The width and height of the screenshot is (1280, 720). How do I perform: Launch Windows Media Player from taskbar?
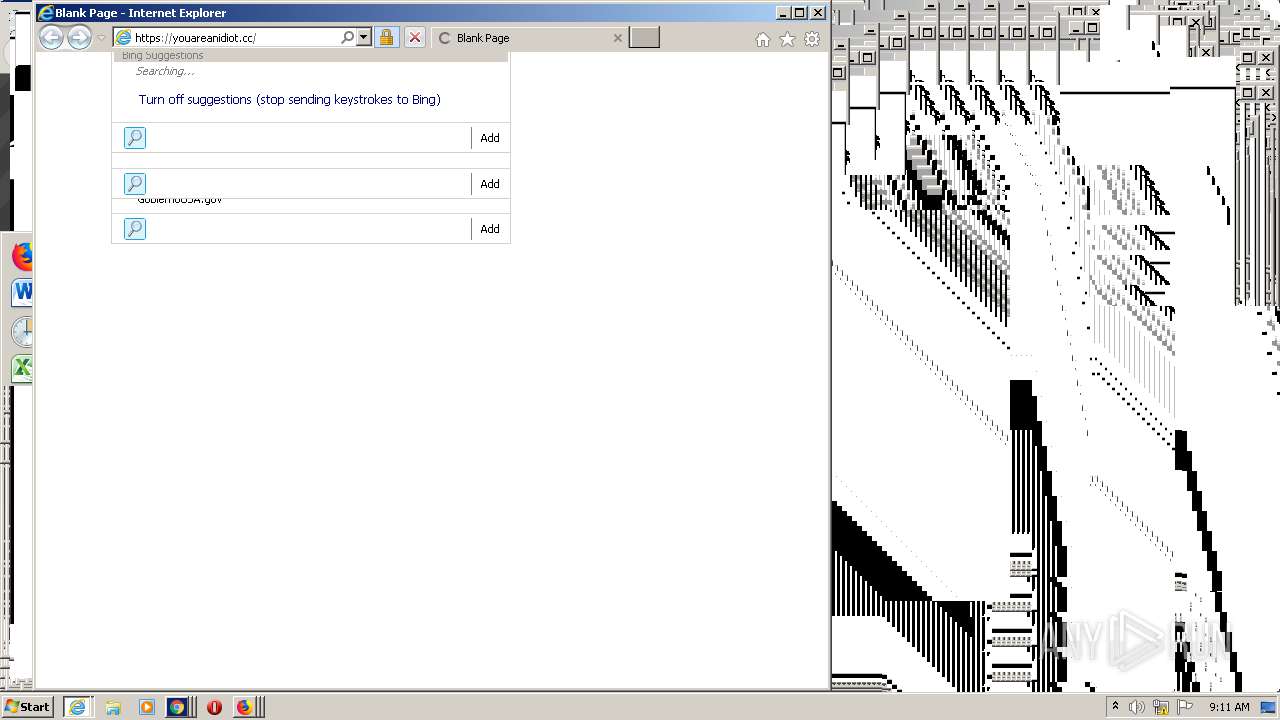[x=146, y=707]
